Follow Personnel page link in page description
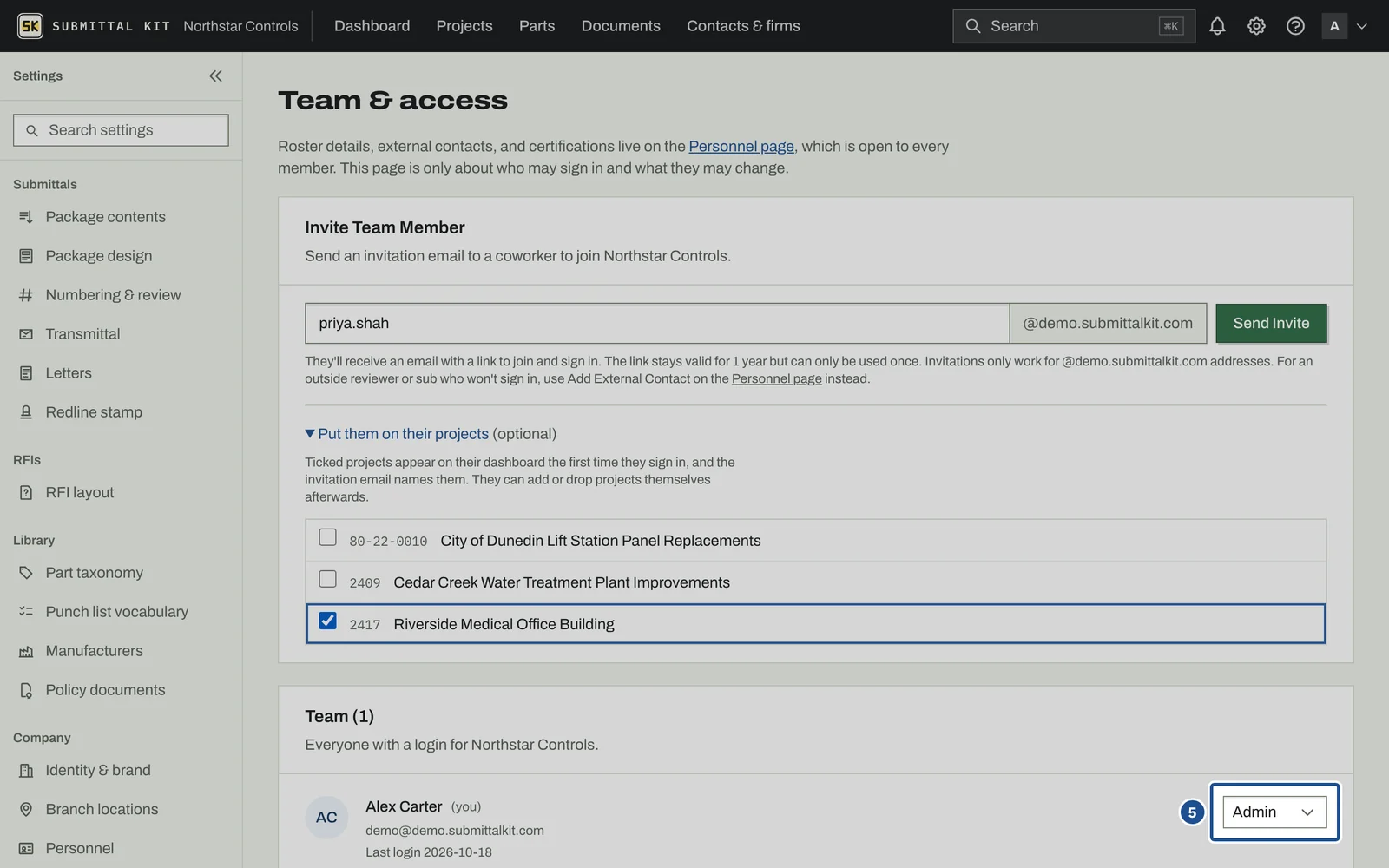This screenshot has height=868, width=1389. tap(741, 146)
